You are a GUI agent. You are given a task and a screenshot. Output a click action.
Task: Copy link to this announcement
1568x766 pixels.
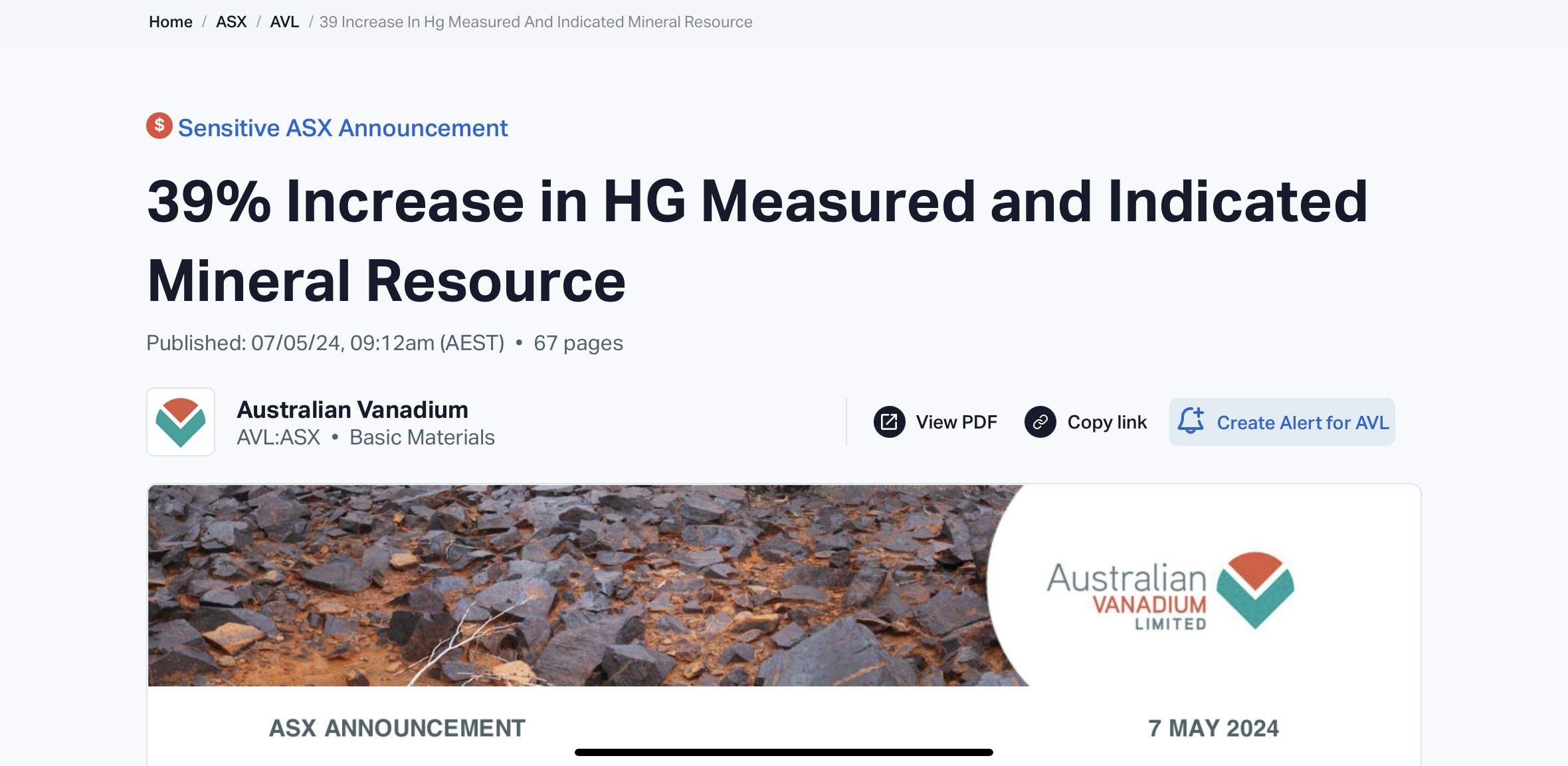1086,422
